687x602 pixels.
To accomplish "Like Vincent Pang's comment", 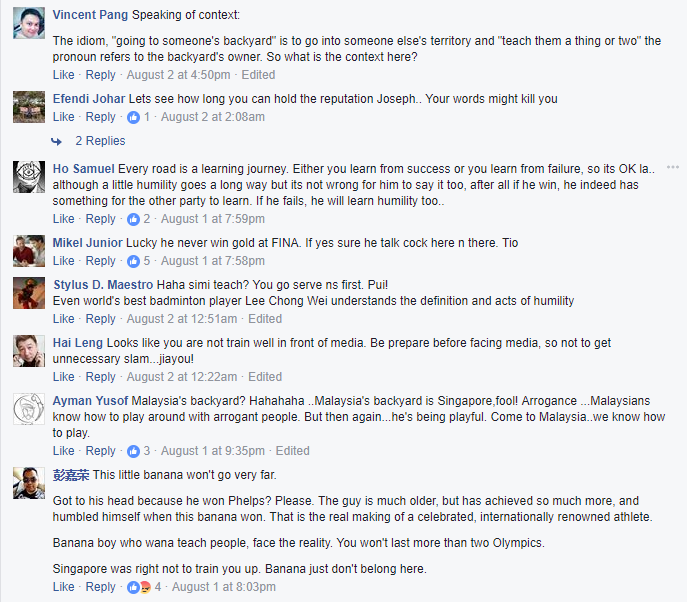I will 64,75.
